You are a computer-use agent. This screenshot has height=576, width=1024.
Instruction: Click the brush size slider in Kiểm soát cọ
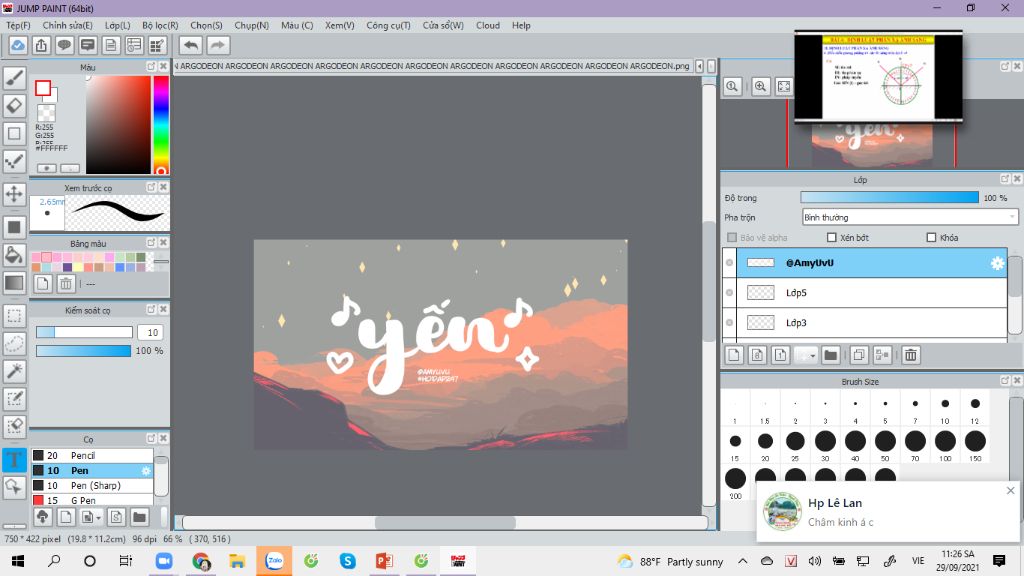pos(84,332)
